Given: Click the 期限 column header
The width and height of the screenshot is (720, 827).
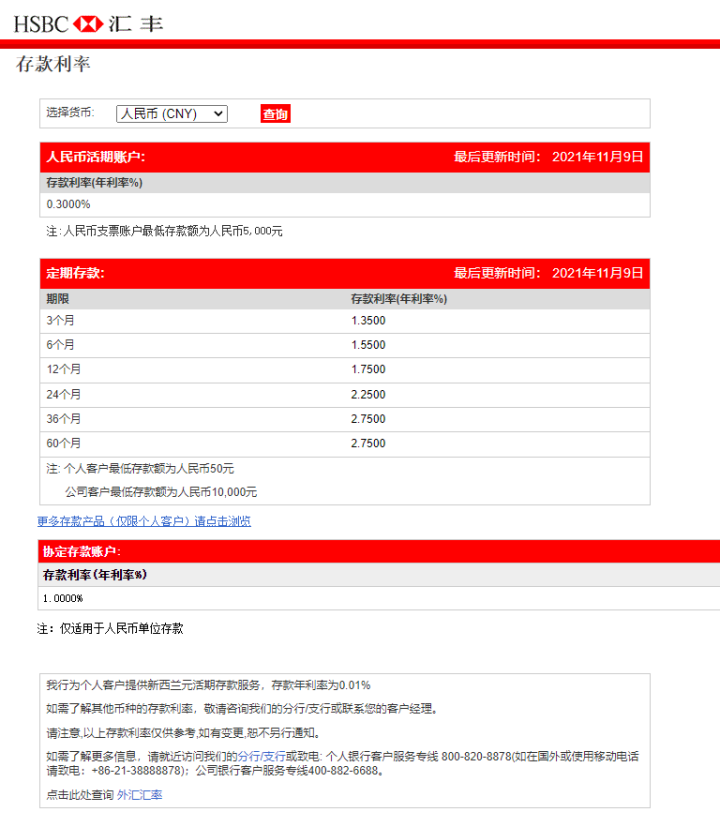Looking at the screenshot, I should (x=57, y=299).
